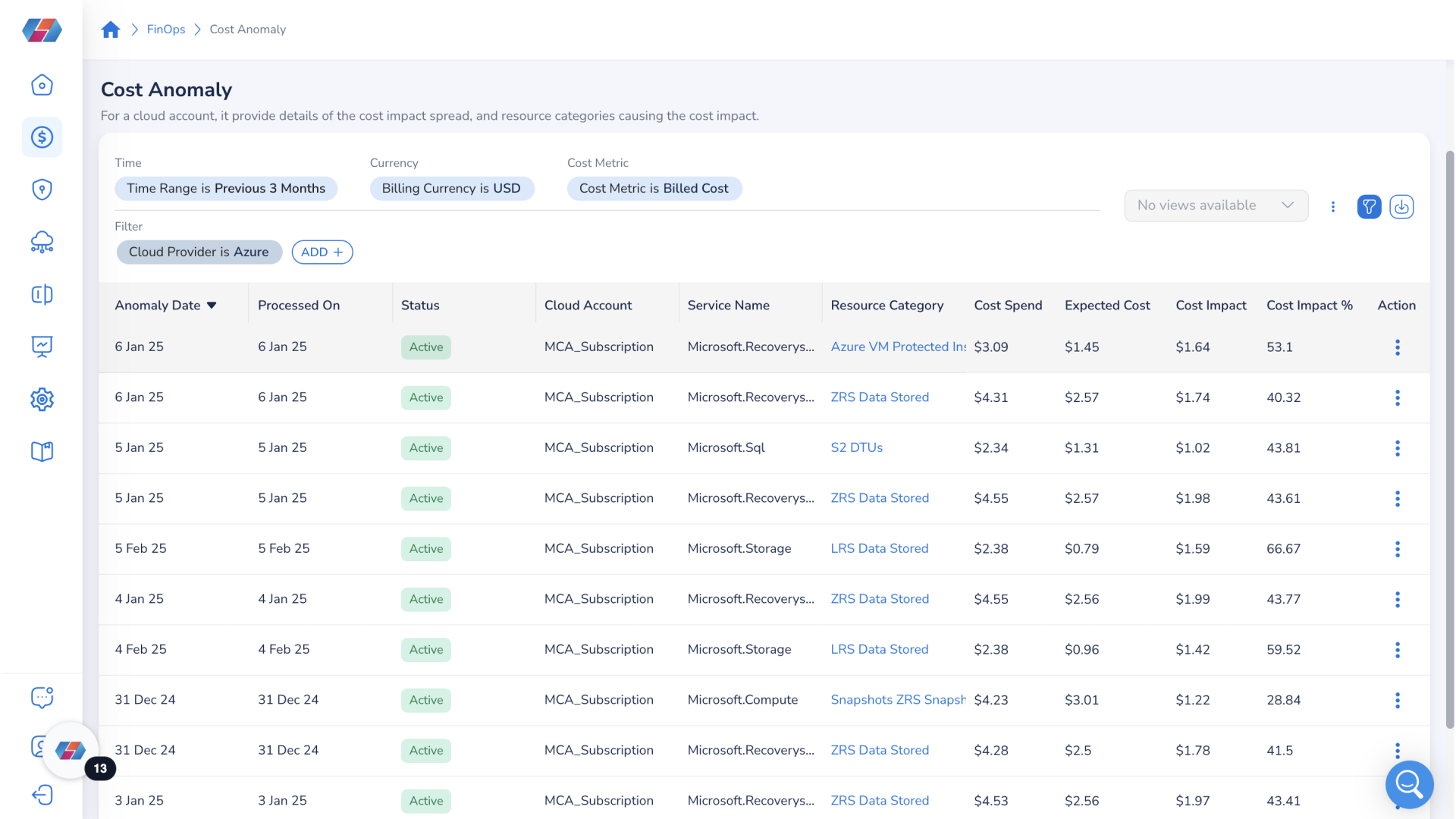Screen dimensions: 1456x819
Task: Edit the Cost Metric is Billed Cost chip
Action: tap(654, 188)
